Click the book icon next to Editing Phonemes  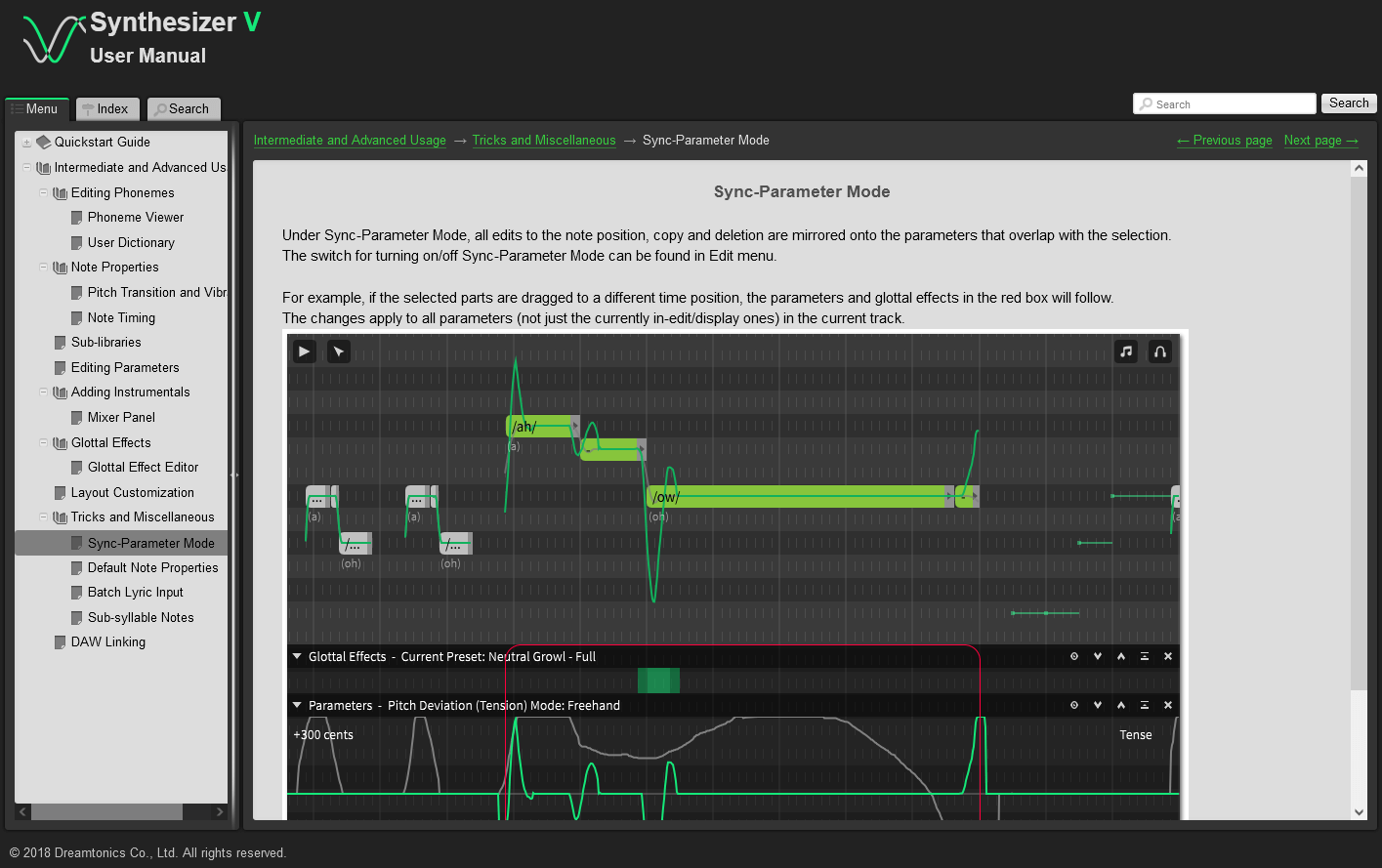pyautogui.click(x=60, y=193)
